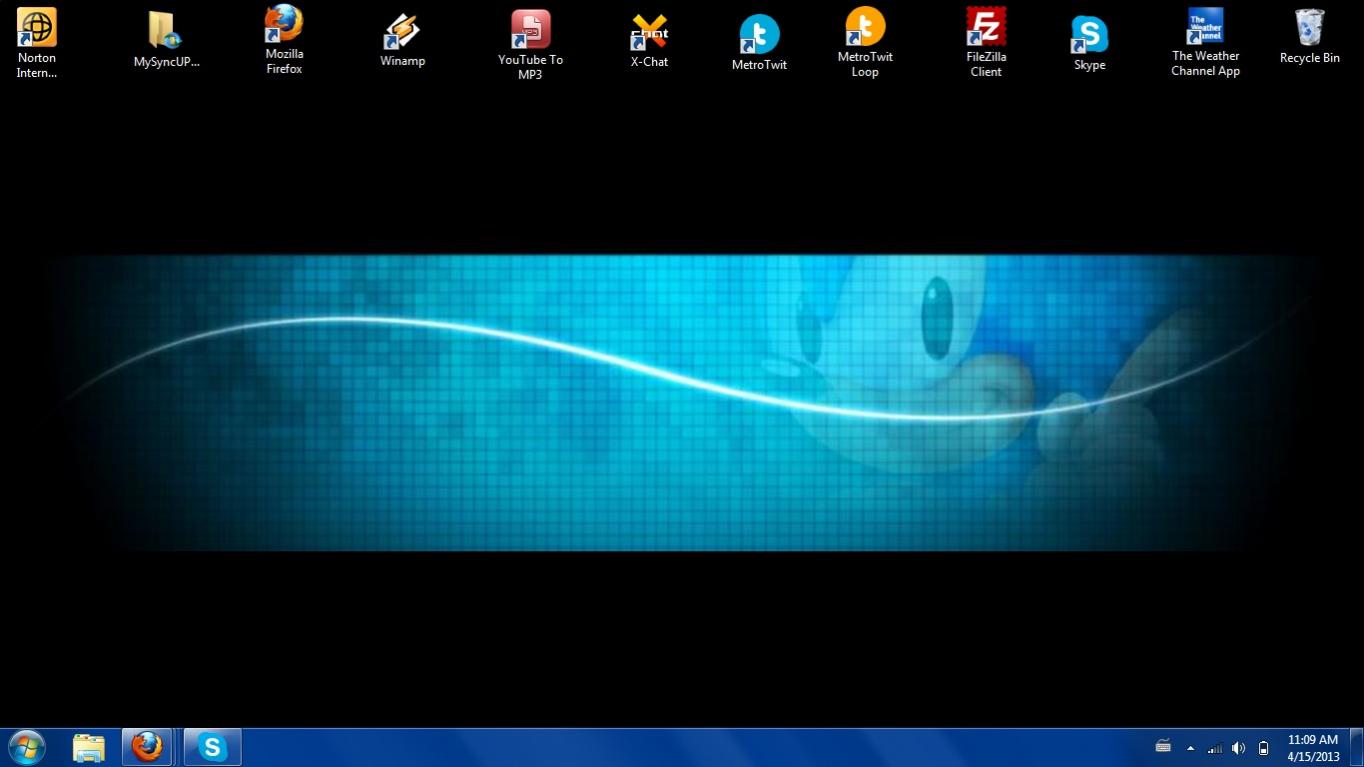Show hidden system tray icons
Image resolution: width=1364 pixels, height=767 pixels.
tap(1190, 748)
